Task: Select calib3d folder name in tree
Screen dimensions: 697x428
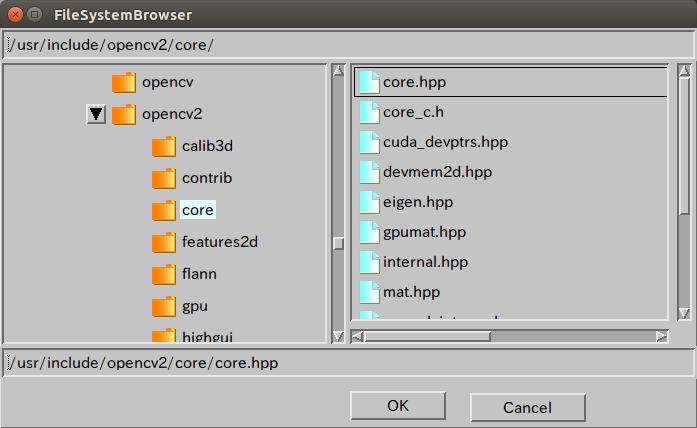Action: tap(207, 146)
